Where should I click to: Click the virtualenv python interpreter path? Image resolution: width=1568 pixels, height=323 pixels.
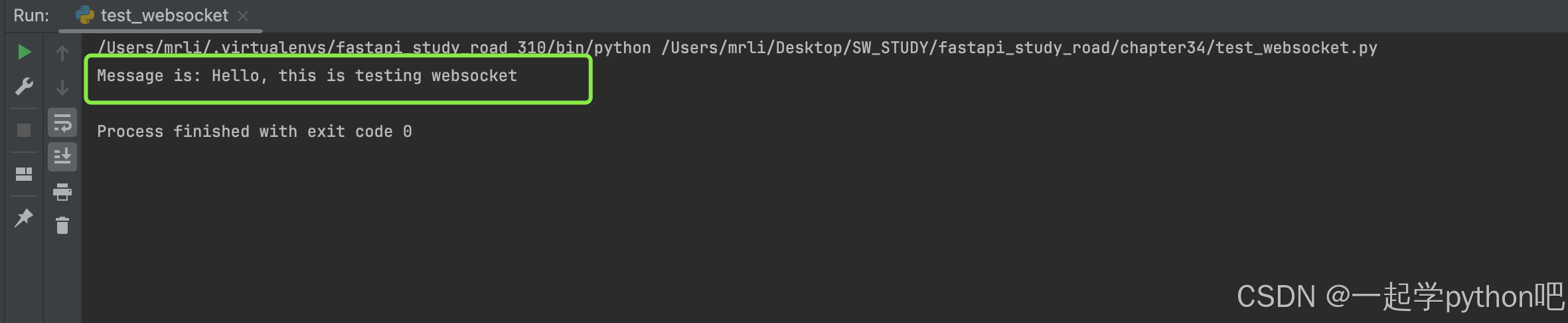pos(374,48)
